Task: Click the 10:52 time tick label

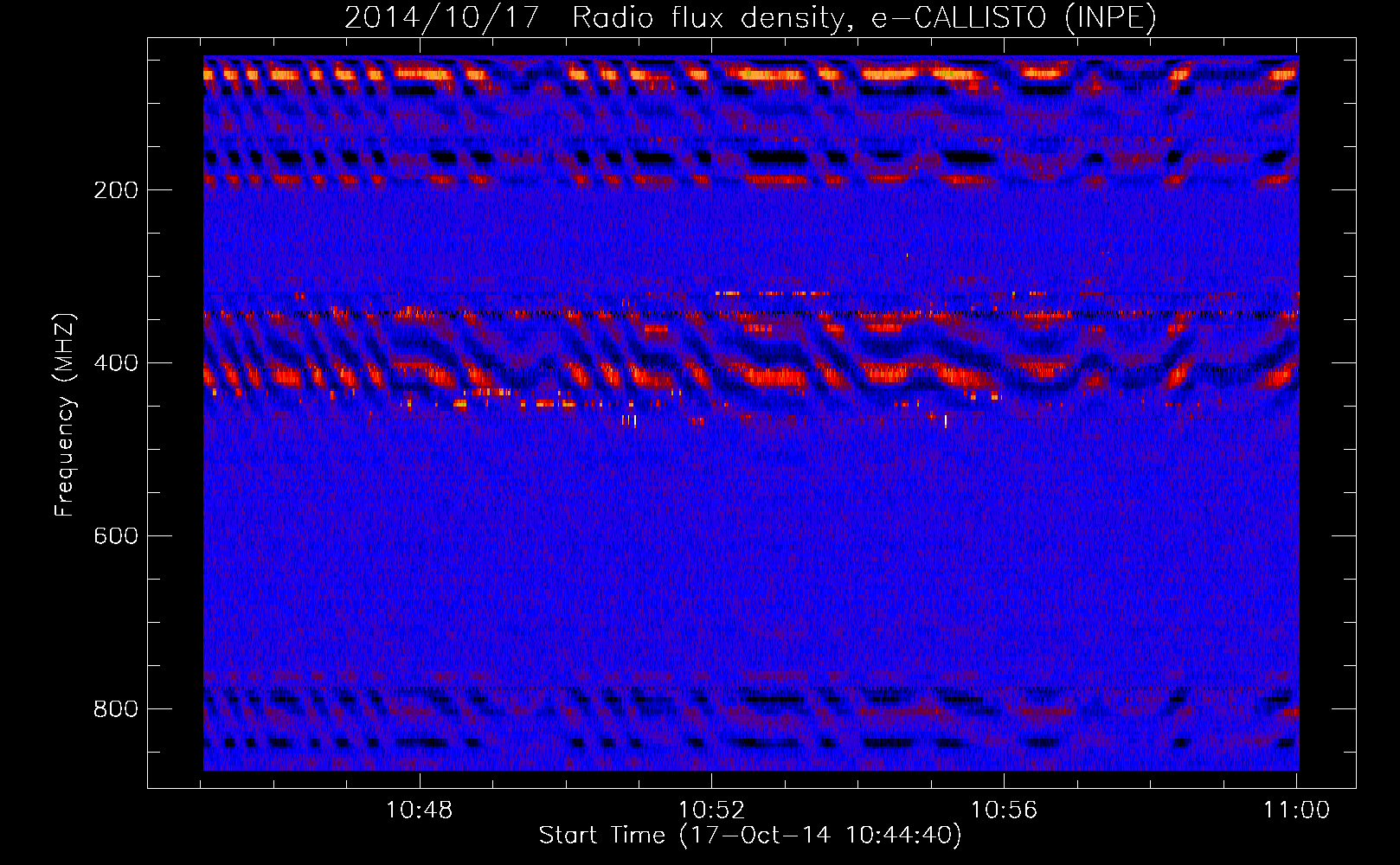Action: click(711, 811)
